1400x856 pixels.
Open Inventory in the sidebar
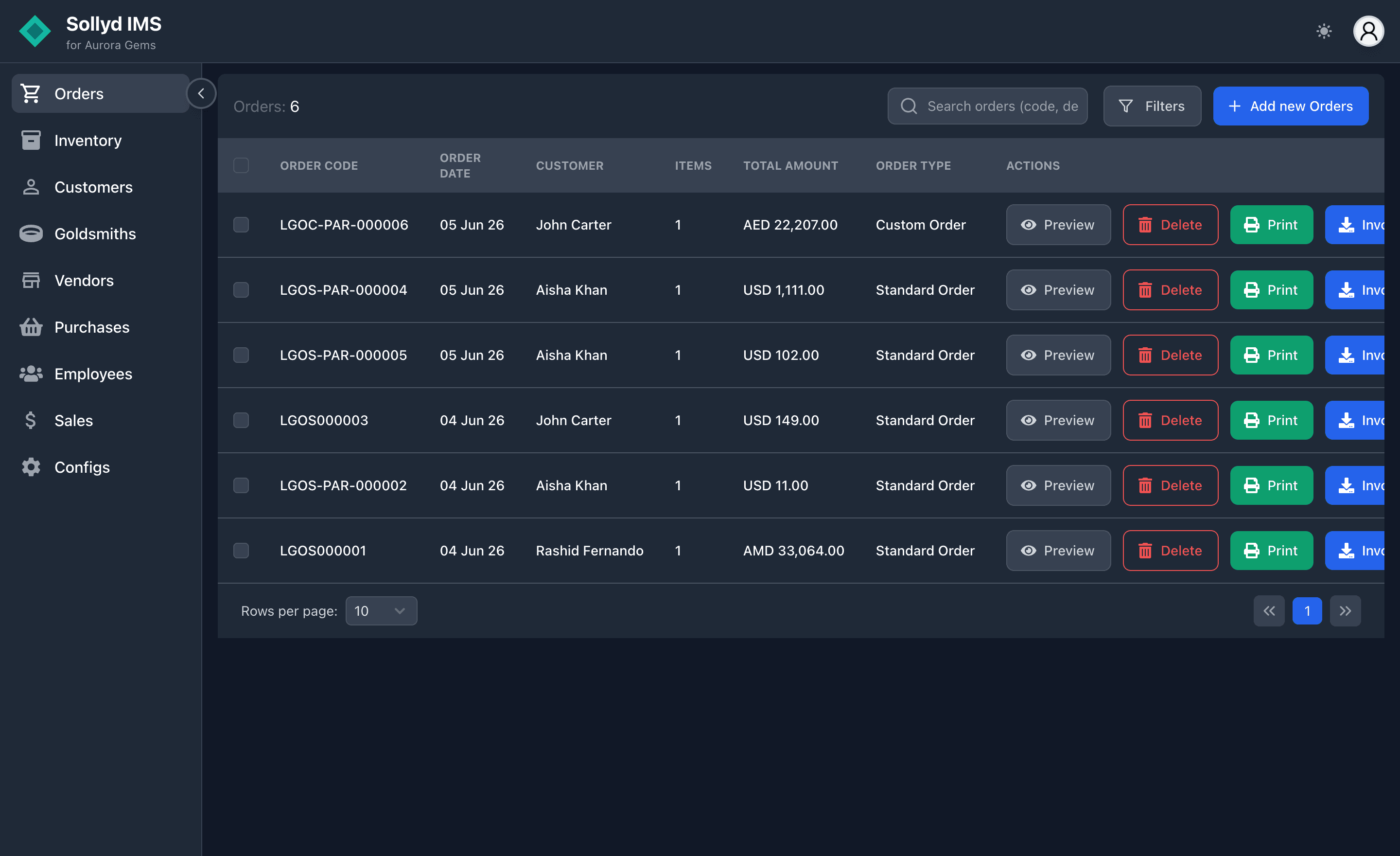tap(101, 141)
